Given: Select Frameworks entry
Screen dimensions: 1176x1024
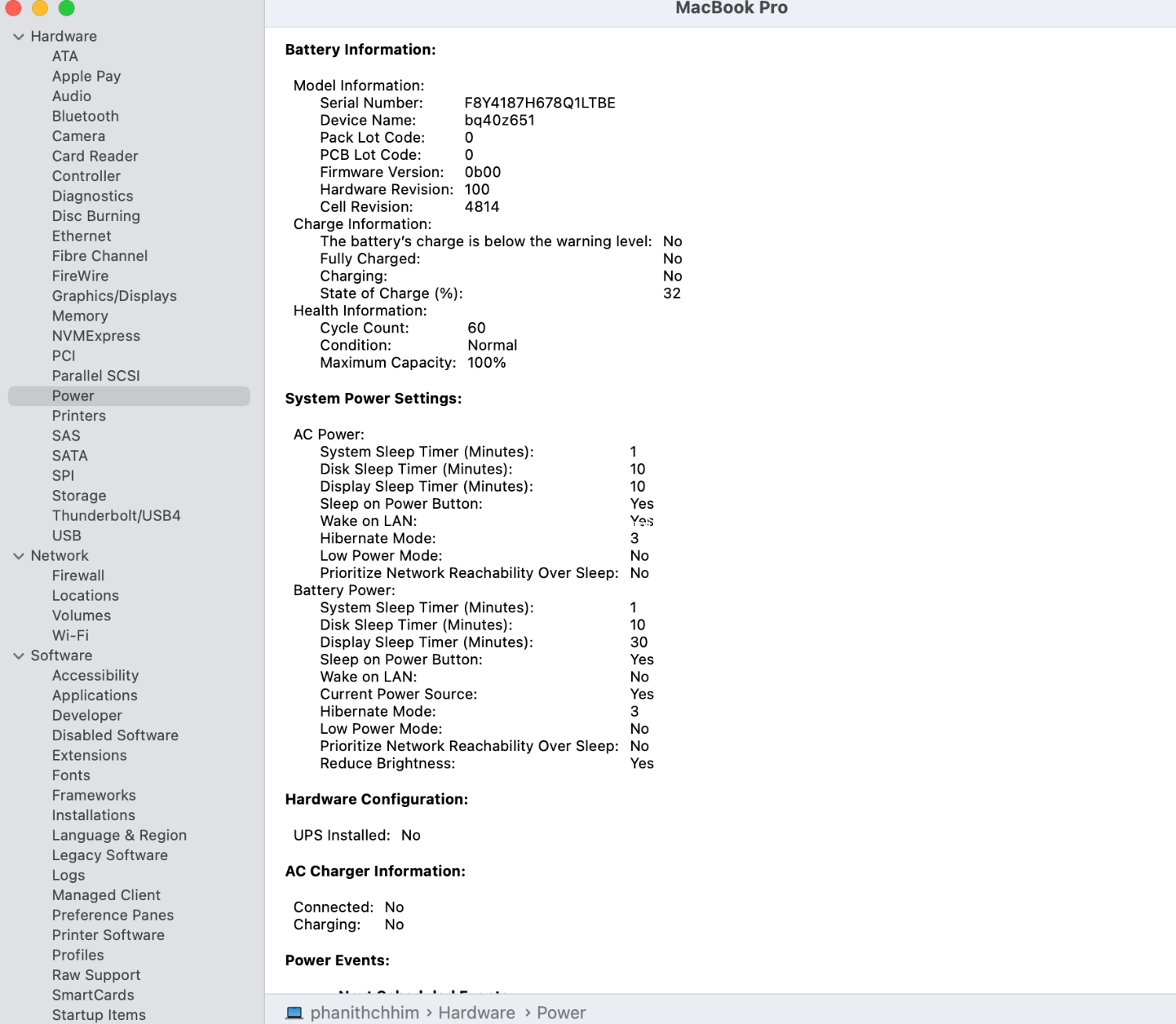Looking at the screenshot, I should click(x=93, y=796).
